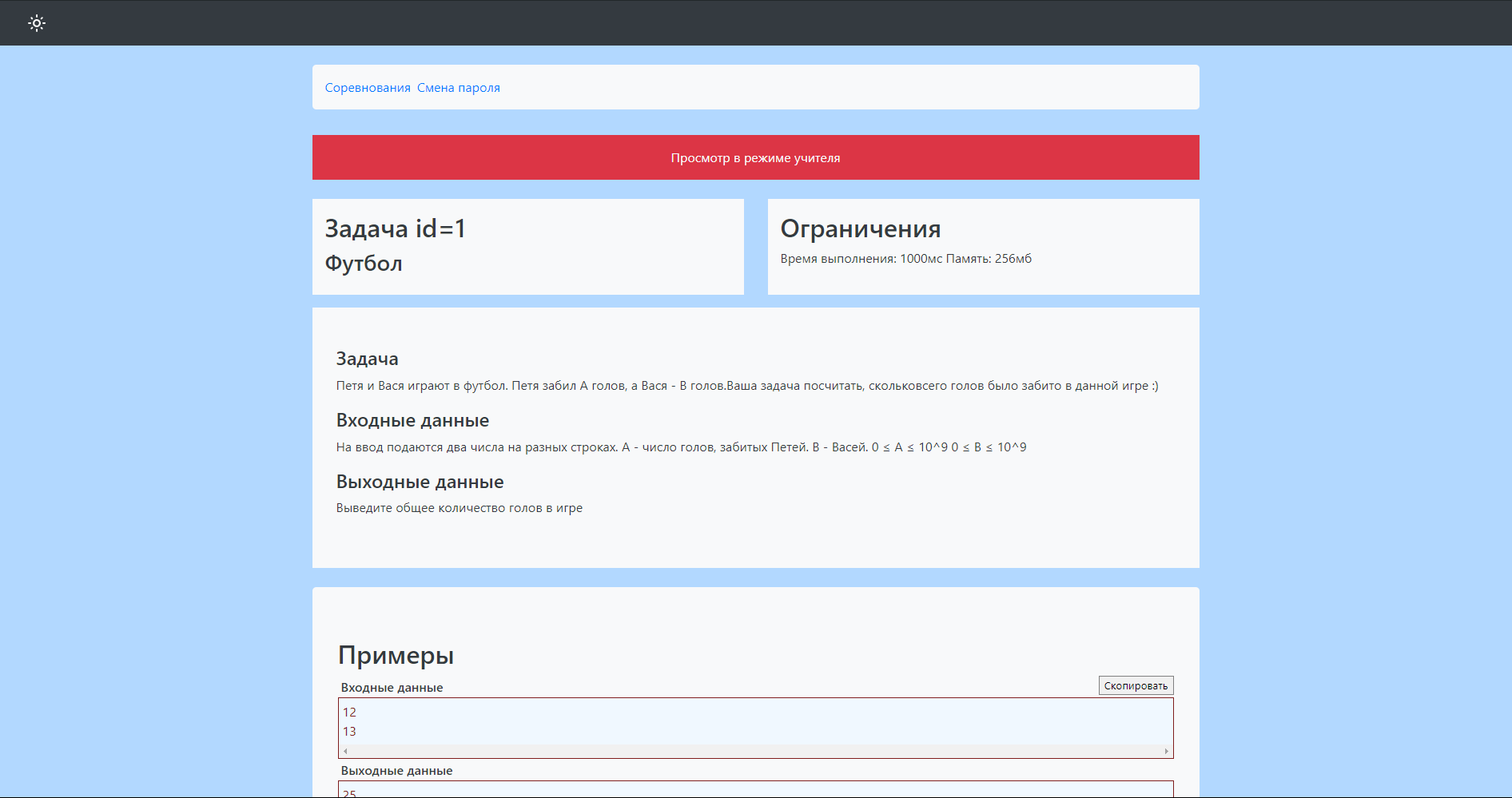Screen dimensions: 1512x798
Task: Click the left scroll arrow of example input box
Action: (x=345, y=751)
